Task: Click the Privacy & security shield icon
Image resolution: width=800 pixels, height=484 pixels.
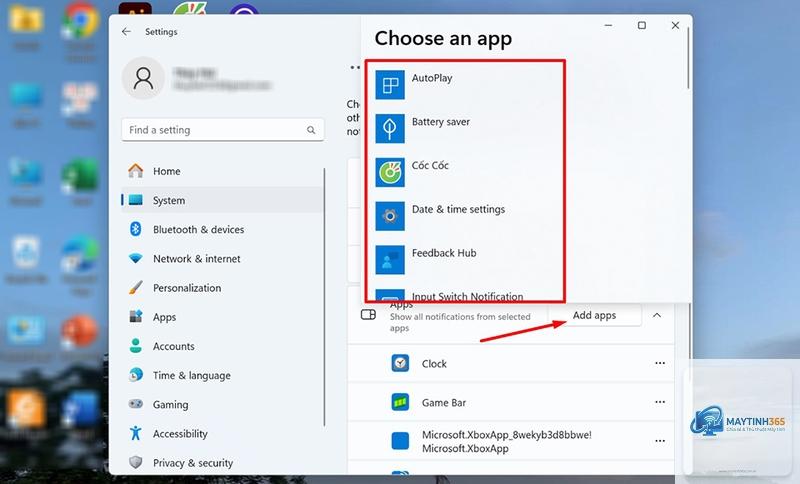Action: point(136,463)
